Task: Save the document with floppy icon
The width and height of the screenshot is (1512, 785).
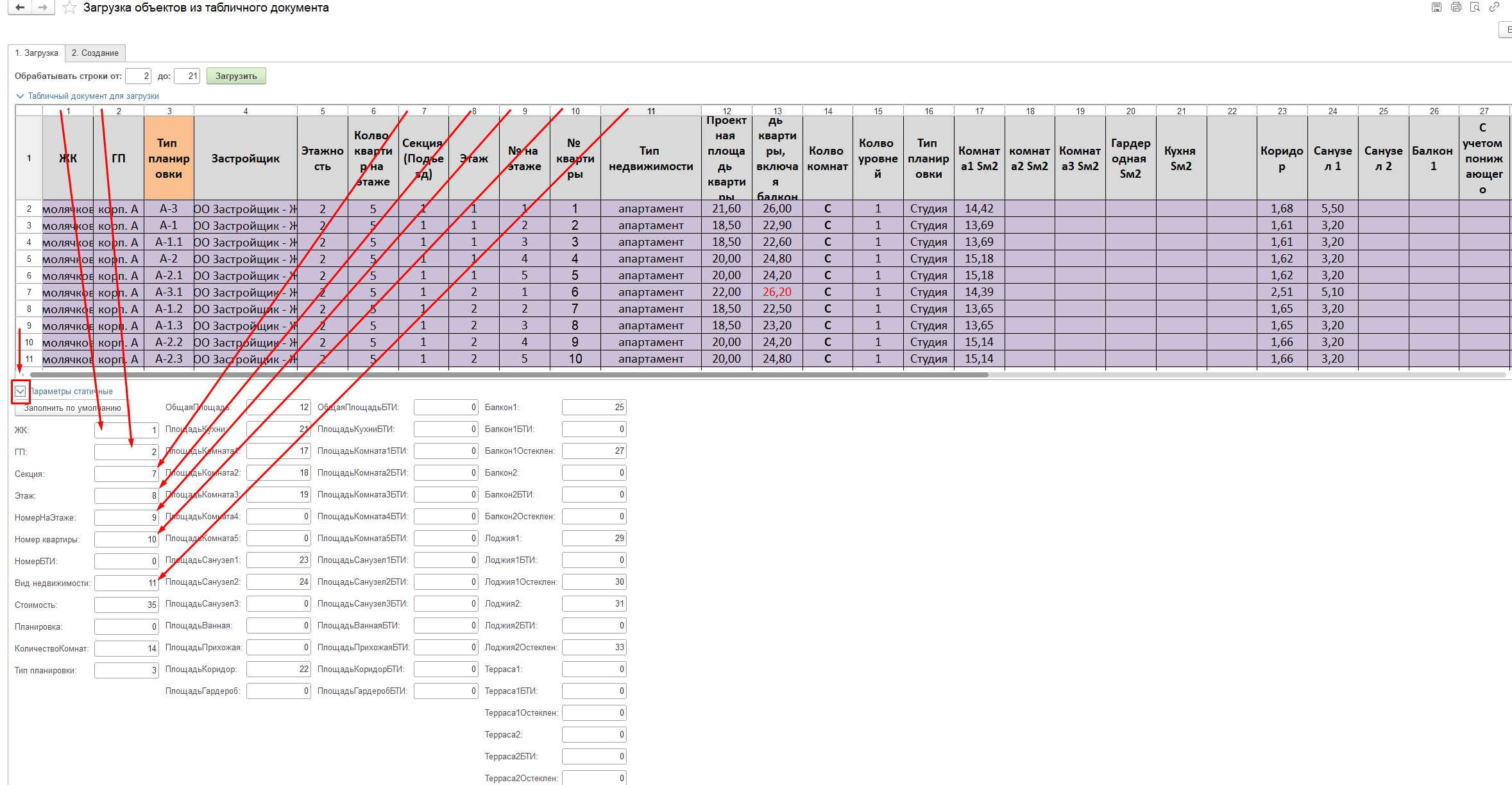Action: point(1436,7)
